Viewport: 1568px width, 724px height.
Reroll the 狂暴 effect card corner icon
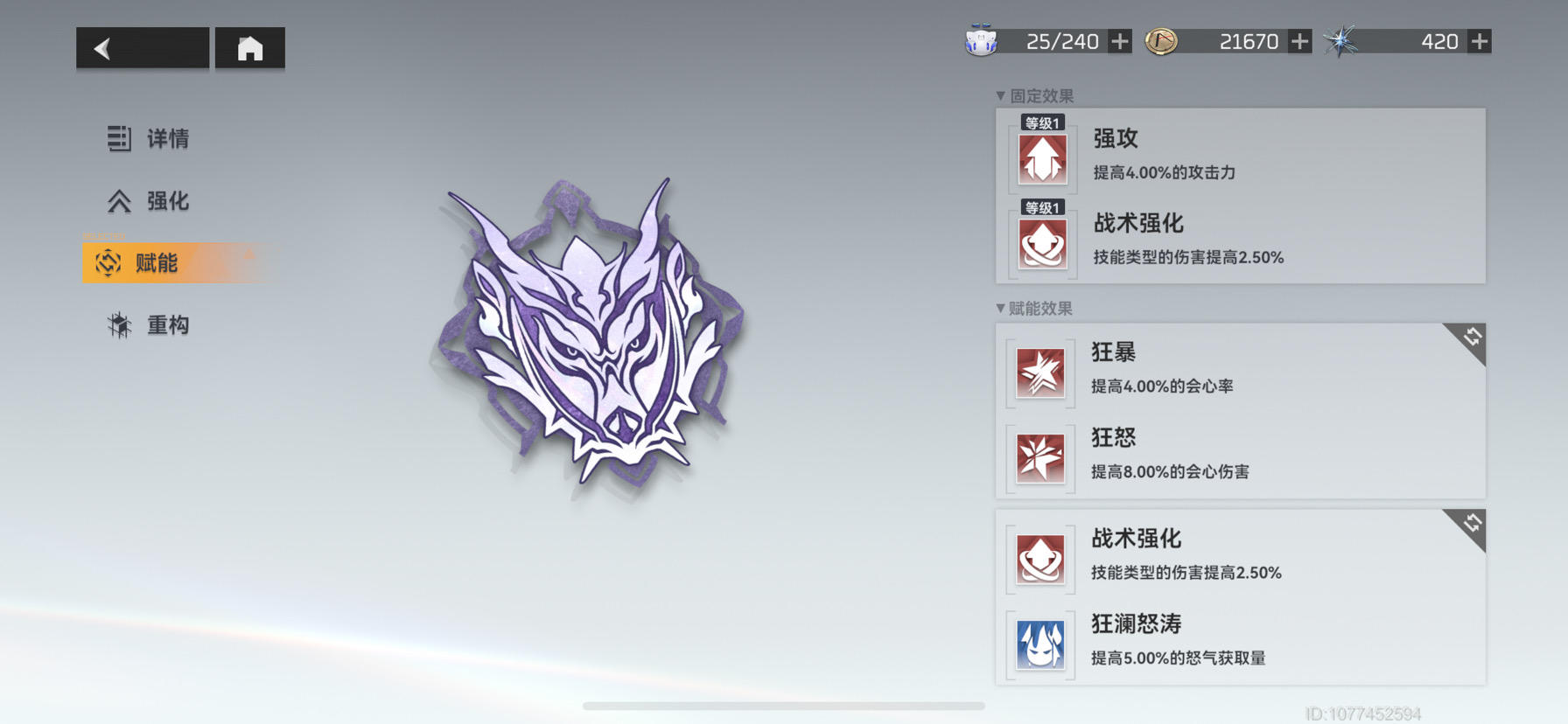1471,338
